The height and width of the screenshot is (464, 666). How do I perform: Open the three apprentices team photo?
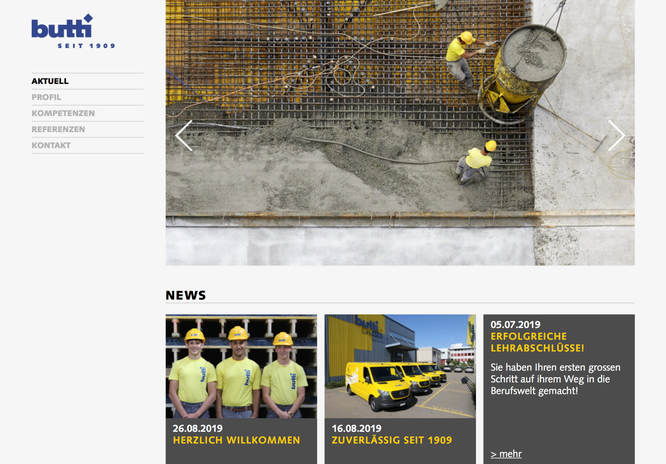(x=241, y=366)
